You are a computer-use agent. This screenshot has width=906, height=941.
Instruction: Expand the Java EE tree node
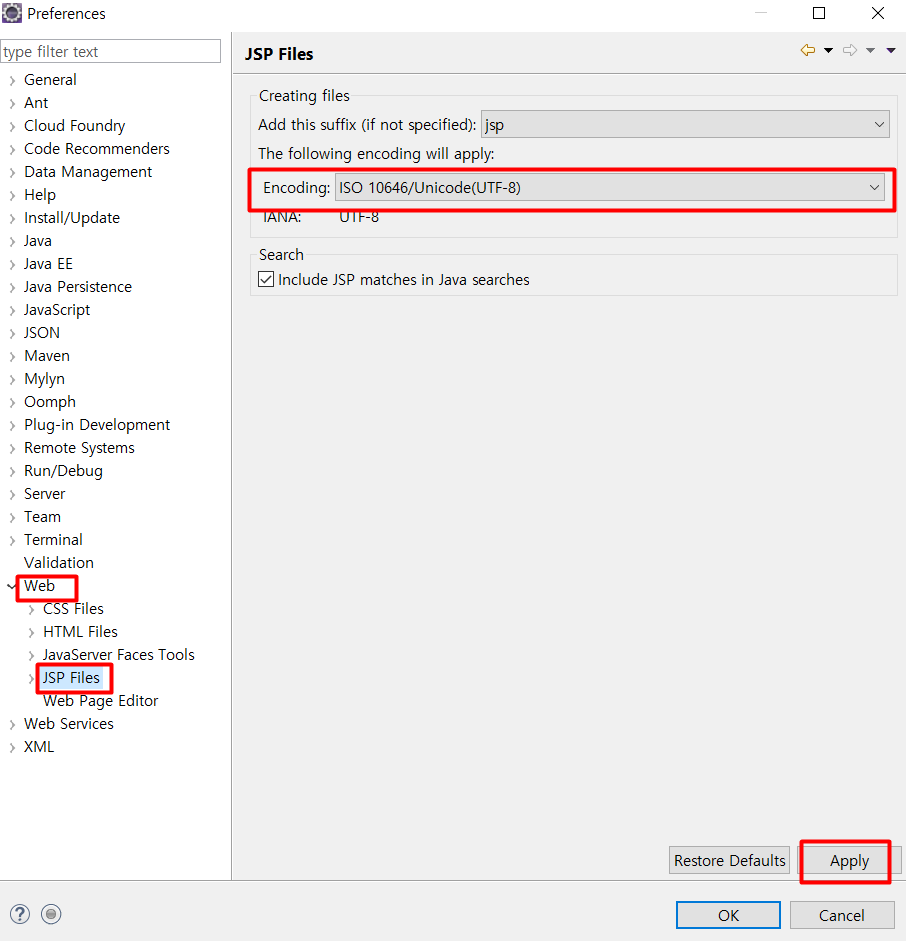click(x=13, y=264)
